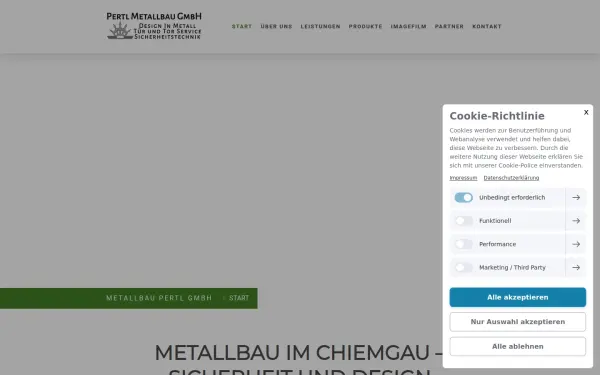Image resolution: width=600 pixels, height=375 pixels.
Task: Click the Cookie-Richtlinie heading
Action: click(497, 116)
